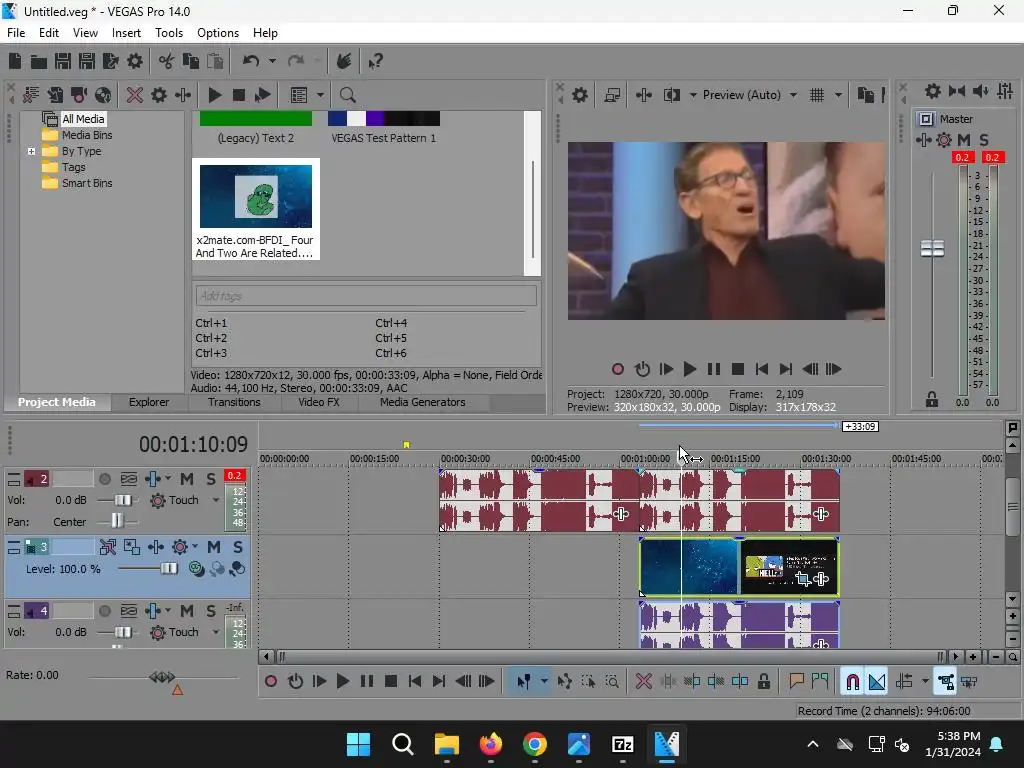Toggle Master bus Mute M button
The width and height of the screenshot is (1024, 768).
pos(964,140)
